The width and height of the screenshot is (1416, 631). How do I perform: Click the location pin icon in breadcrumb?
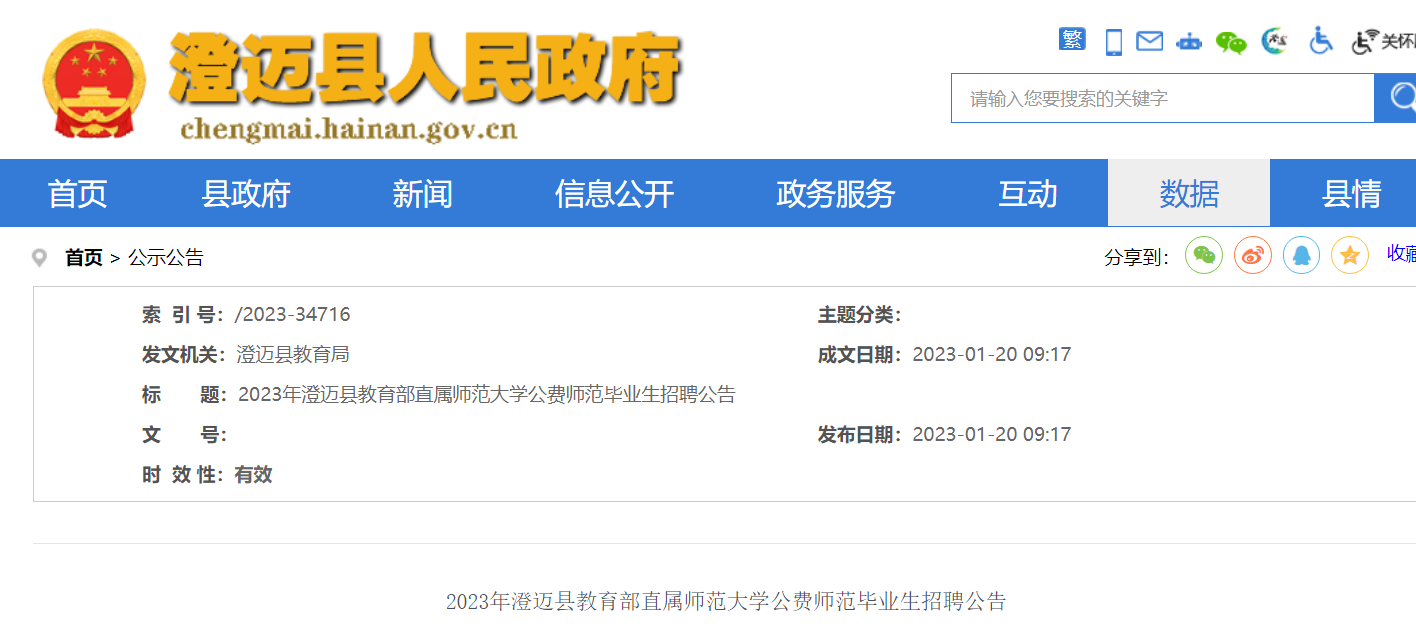pyautogui.click(x=40, y=258)
